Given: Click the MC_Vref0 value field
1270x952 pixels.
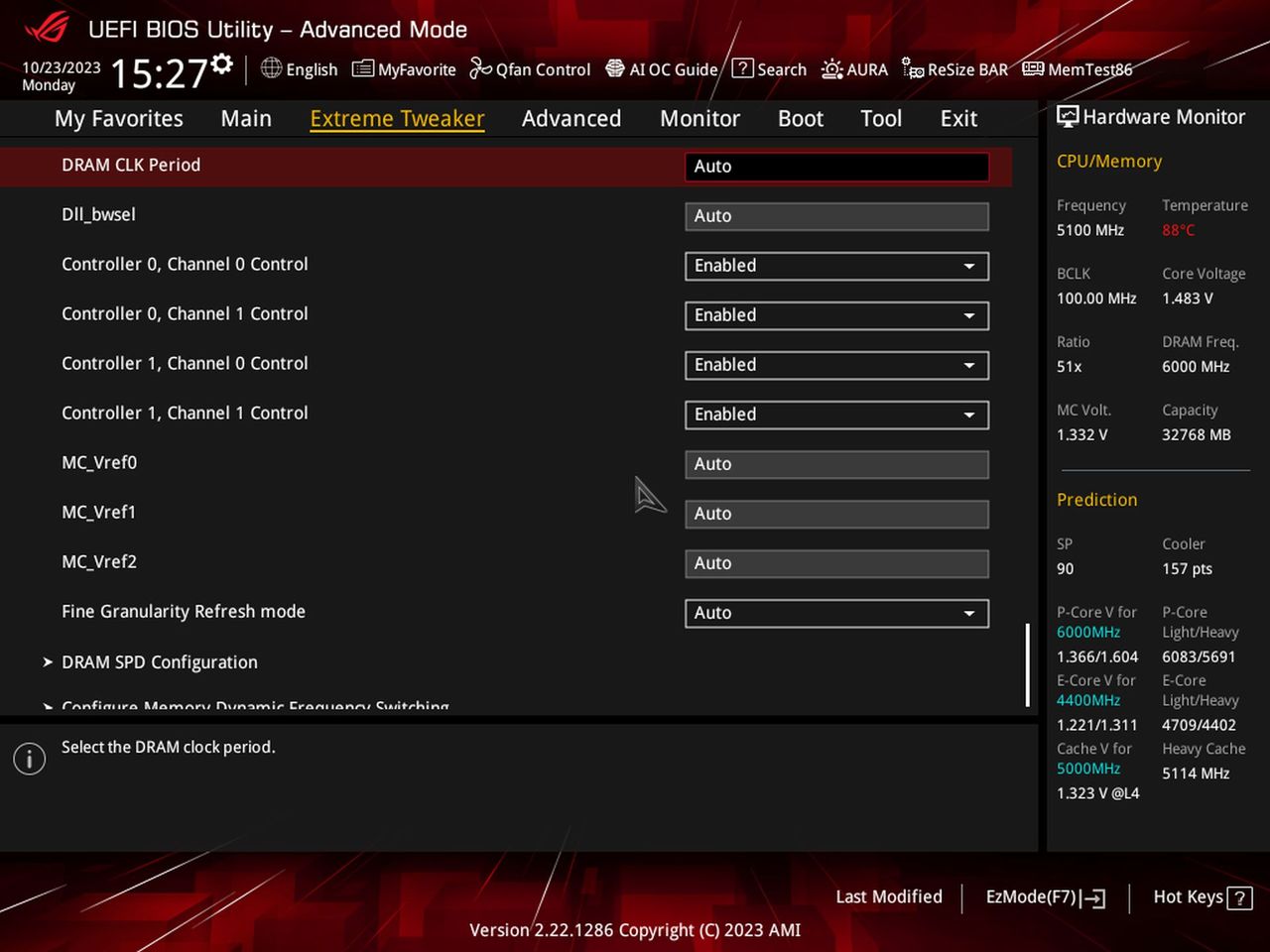Looking at the screenshot, I should coord(836,464).
